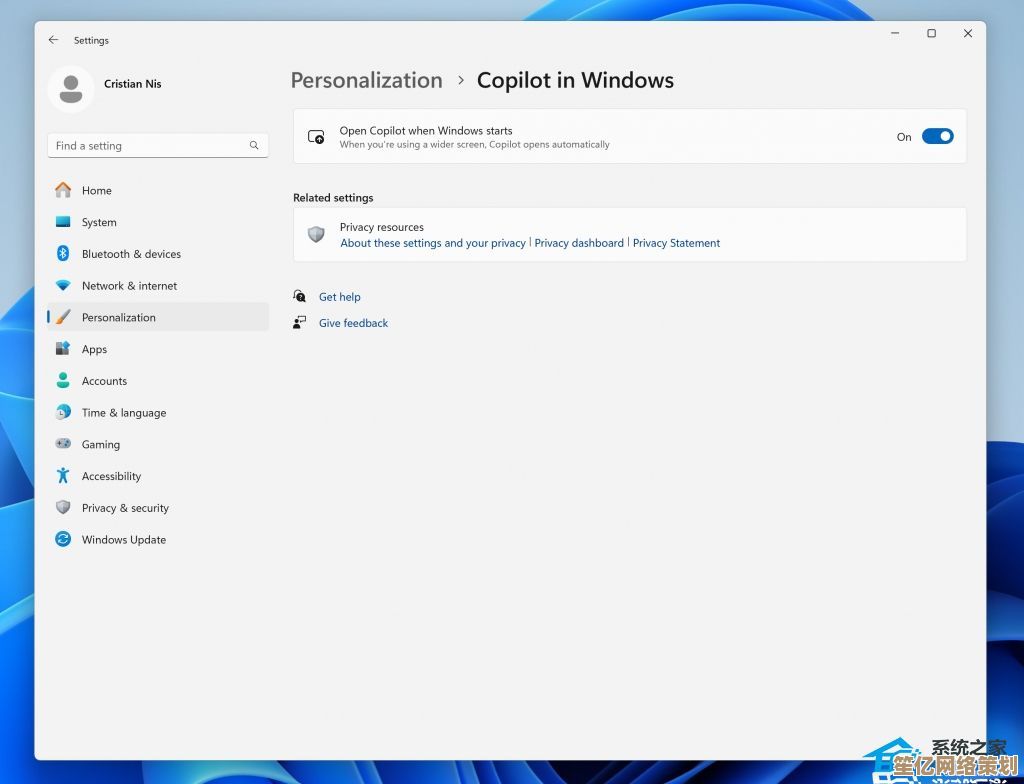Screen dimensions: 1024x784
Task: Click the Give feedback person icon
Action: pyautogui.click(x=299, y=323)
